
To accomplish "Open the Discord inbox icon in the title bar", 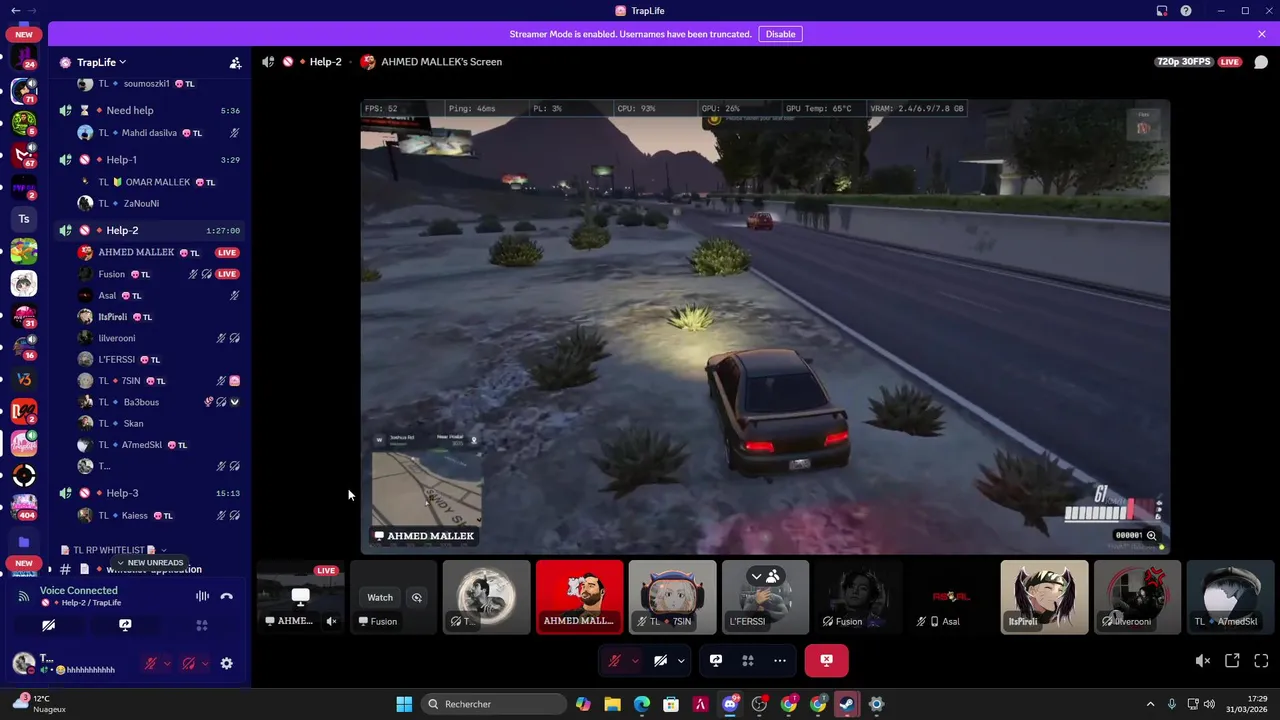I will tap(1162, 11).
